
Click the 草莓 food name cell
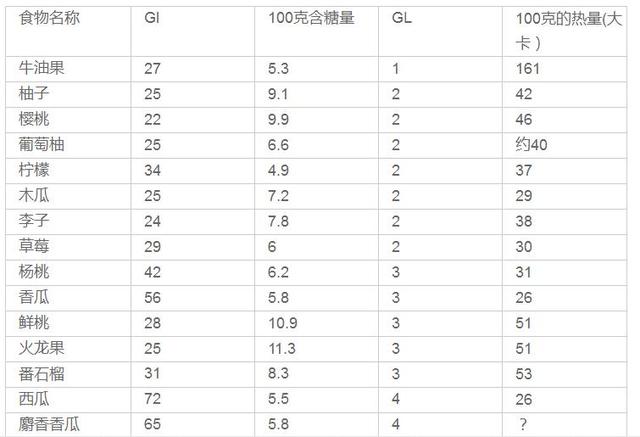pyautogui.click(x=36, y=246)
